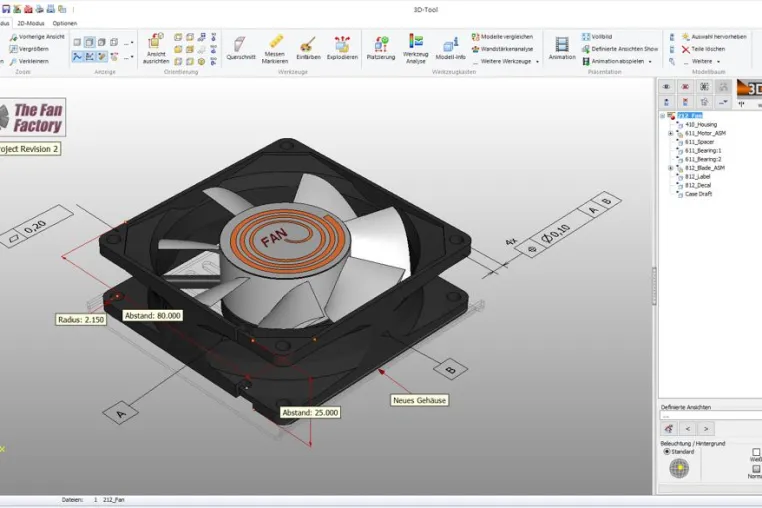
Task: Click the red hide-parts eye icon in tree toolbar
Action: (x=685, y=87)
